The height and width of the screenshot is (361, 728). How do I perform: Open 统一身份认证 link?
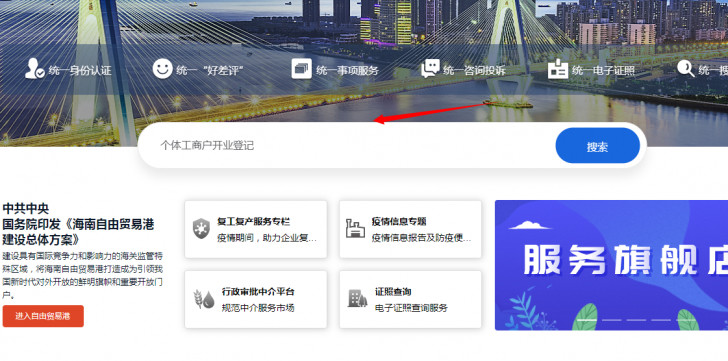(80, 71)
